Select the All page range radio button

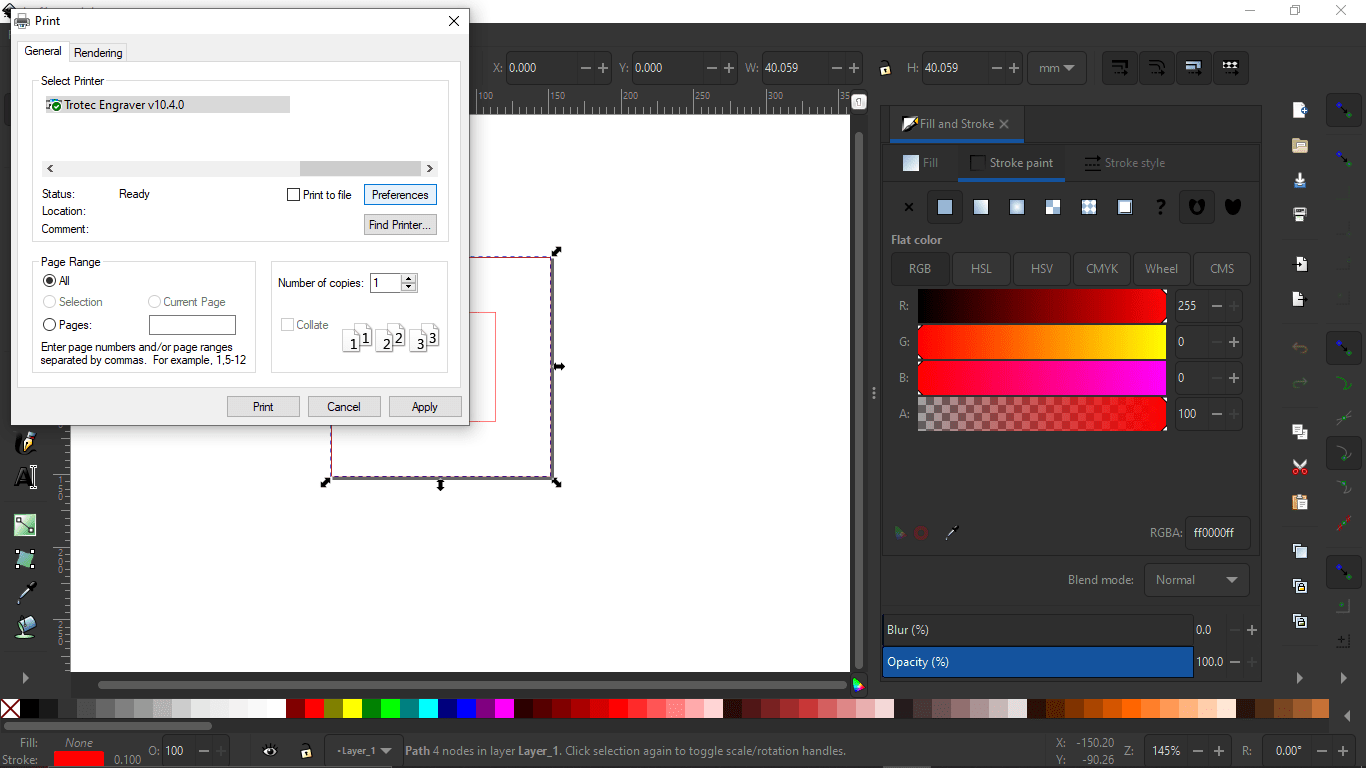50,281
